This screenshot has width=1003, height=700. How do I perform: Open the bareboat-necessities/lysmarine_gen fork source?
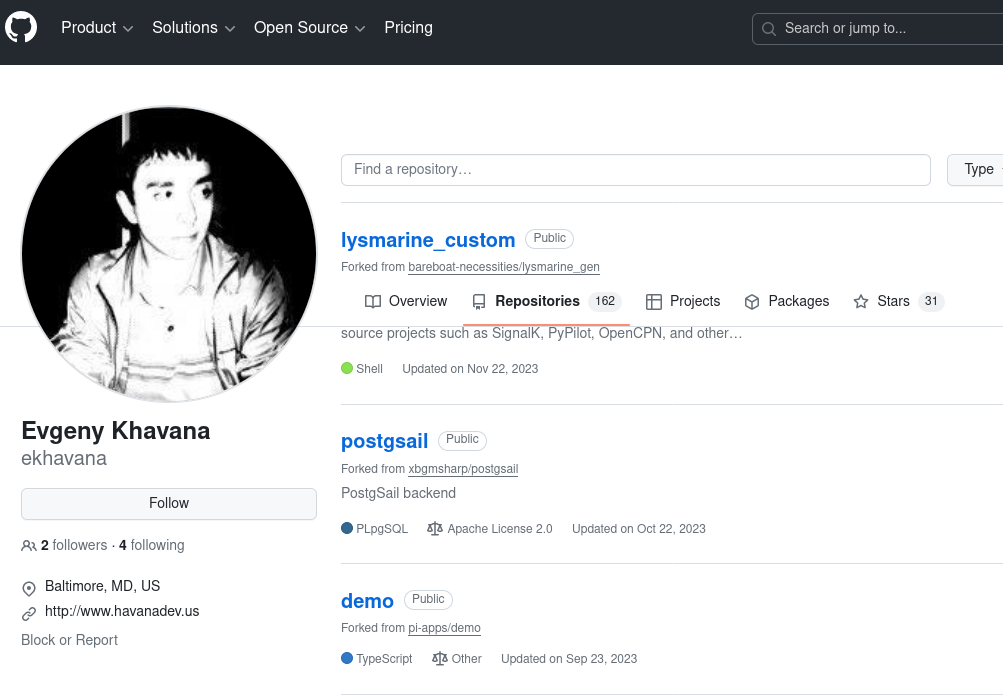[x=503, y=267]
